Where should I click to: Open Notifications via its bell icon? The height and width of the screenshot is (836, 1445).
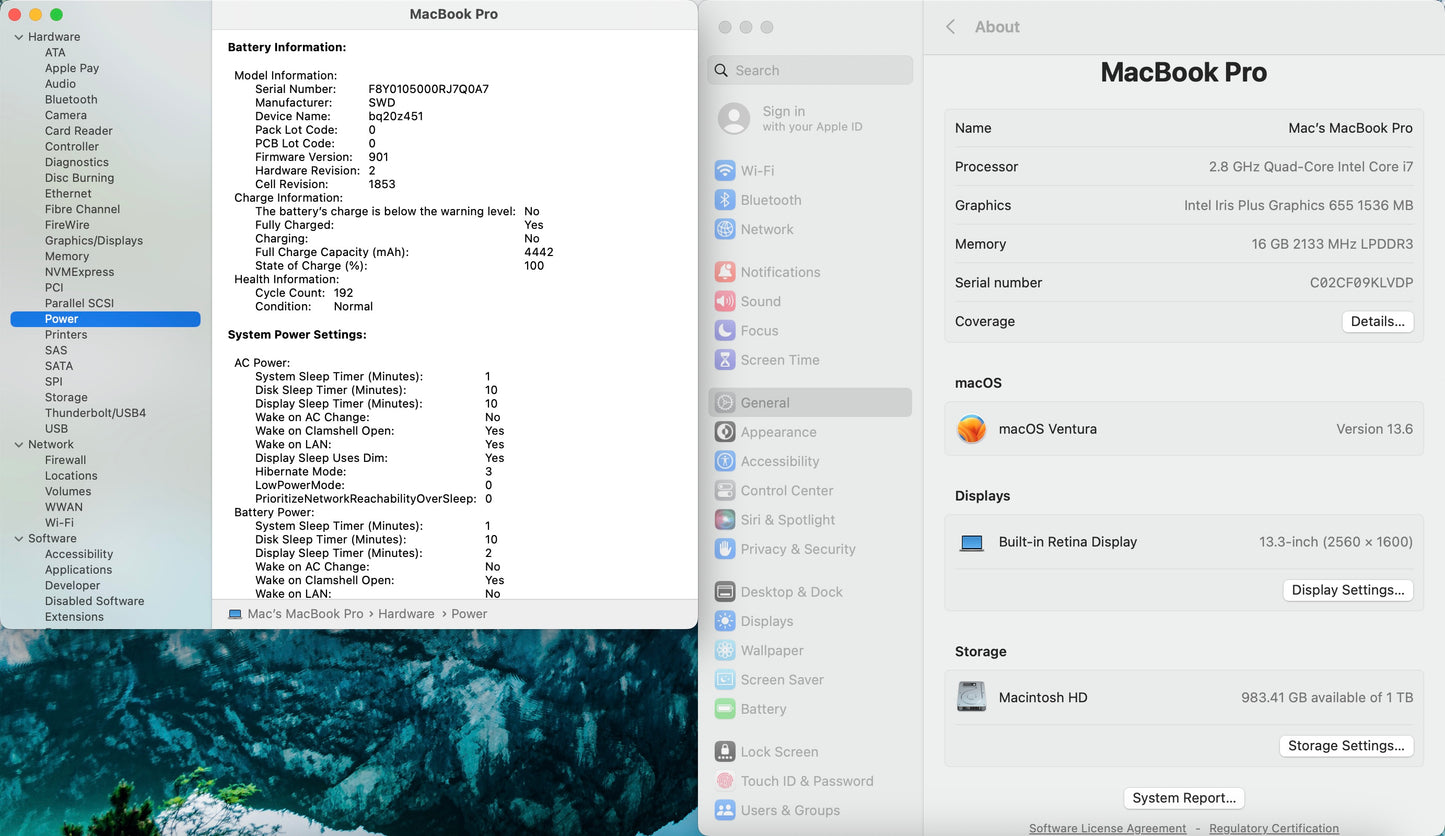click(x=725, y=272)
